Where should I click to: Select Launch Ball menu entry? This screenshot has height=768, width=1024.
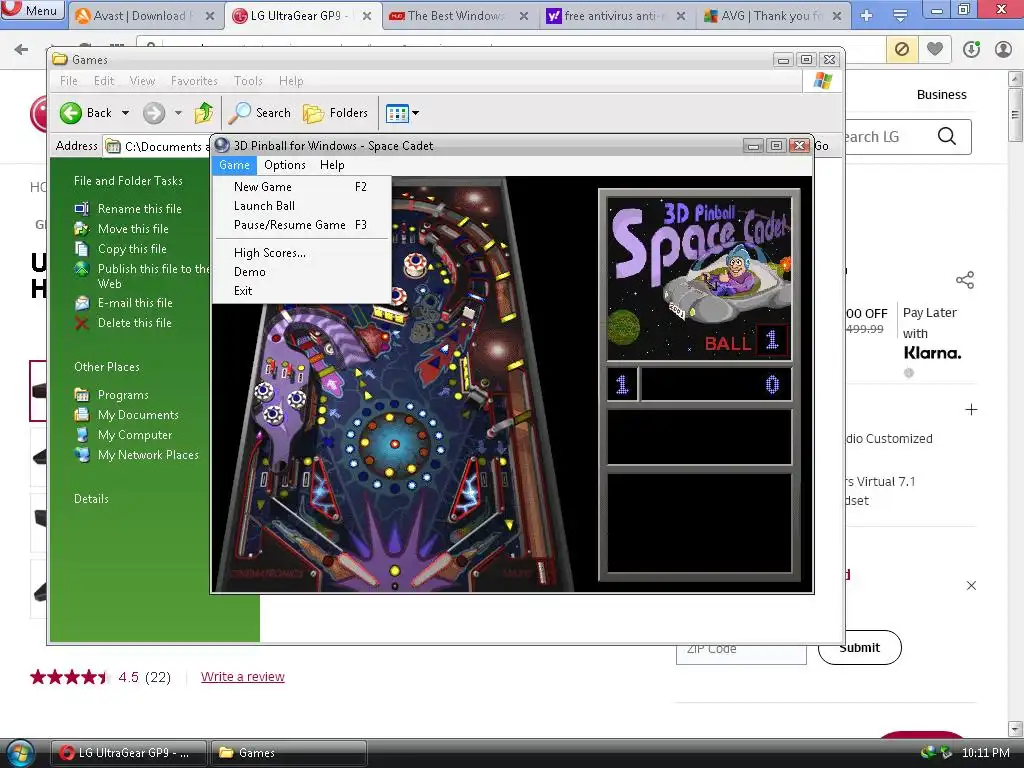click(x=301, y=206)
